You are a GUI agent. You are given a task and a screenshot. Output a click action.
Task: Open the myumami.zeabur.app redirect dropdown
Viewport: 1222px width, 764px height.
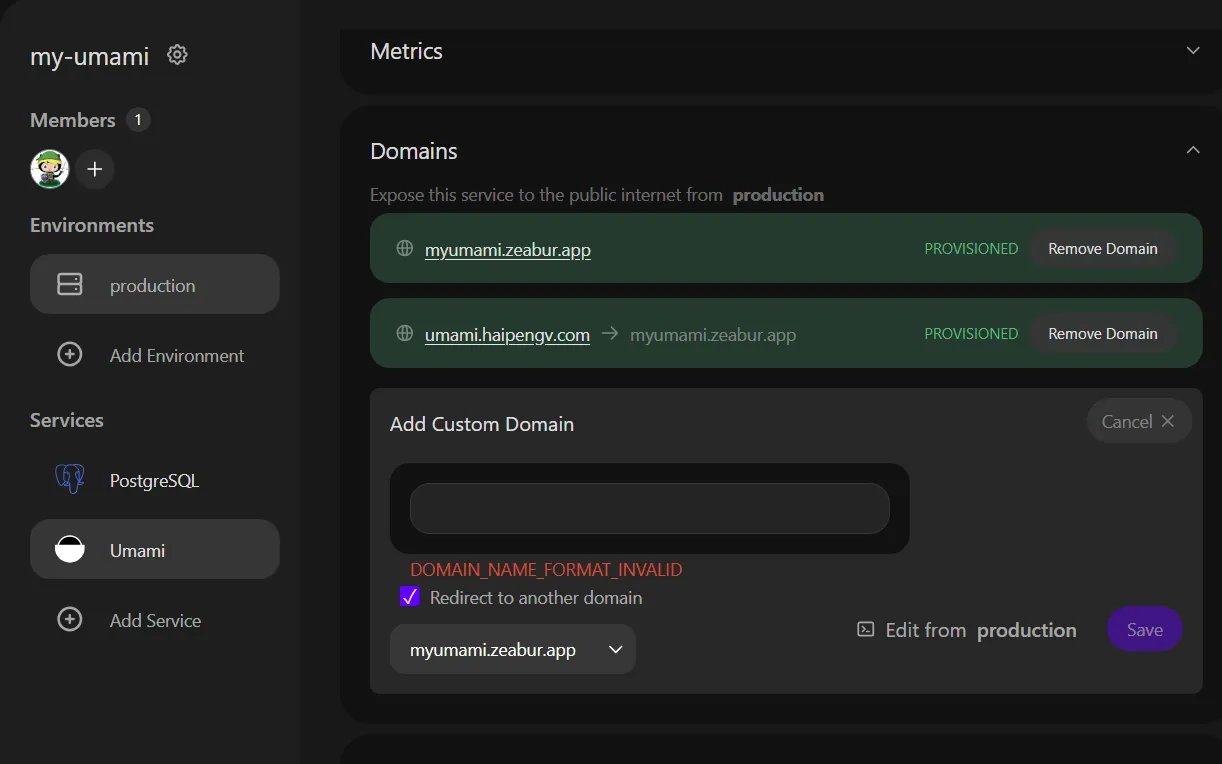point(513,649)
